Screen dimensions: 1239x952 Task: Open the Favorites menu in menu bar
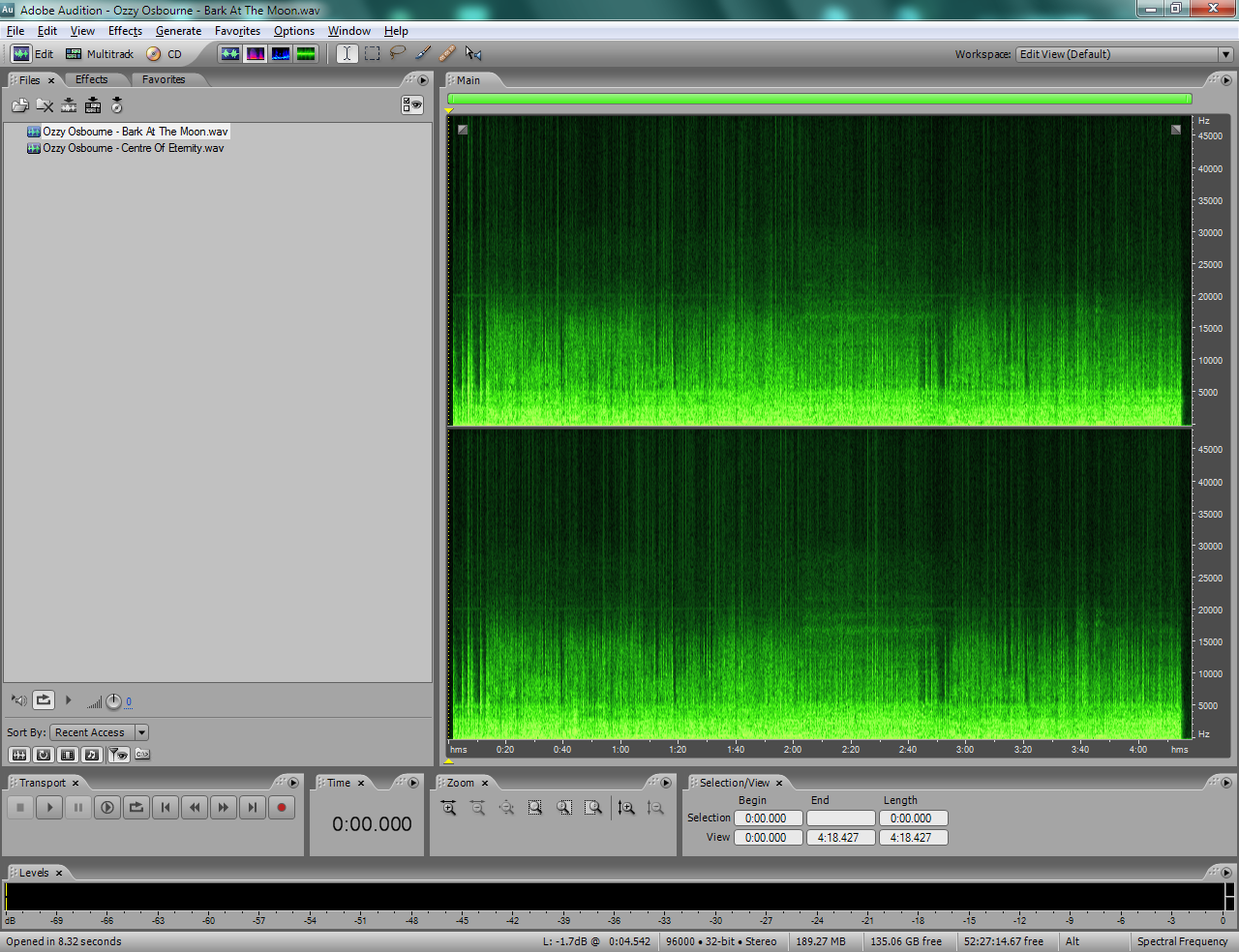(x=237, y=31)
